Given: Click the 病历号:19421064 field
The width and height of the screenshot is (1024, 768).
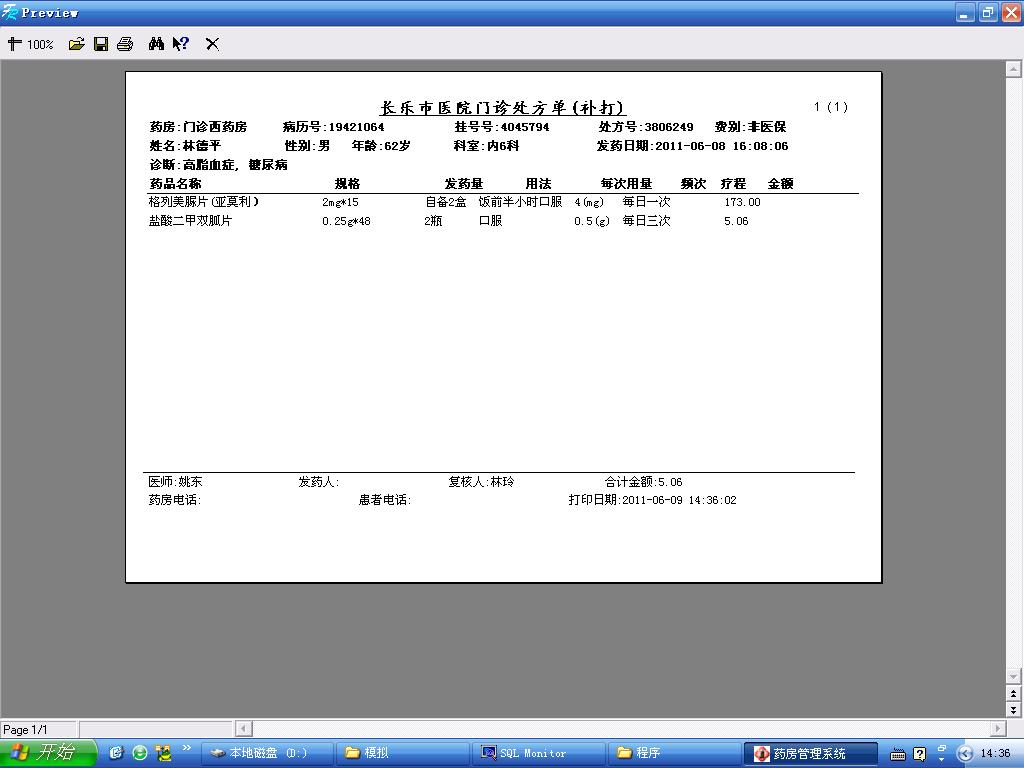Looking at the screenshot, I should (x=333, y=127).
